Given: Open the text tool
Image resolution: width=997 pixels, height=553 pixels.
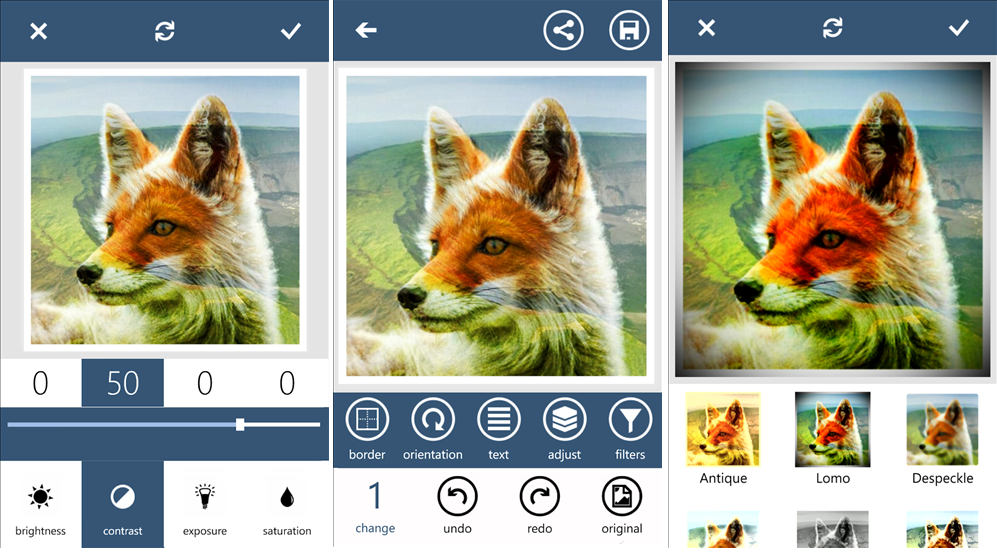Looking at the screenshot, I should (498, 429).
